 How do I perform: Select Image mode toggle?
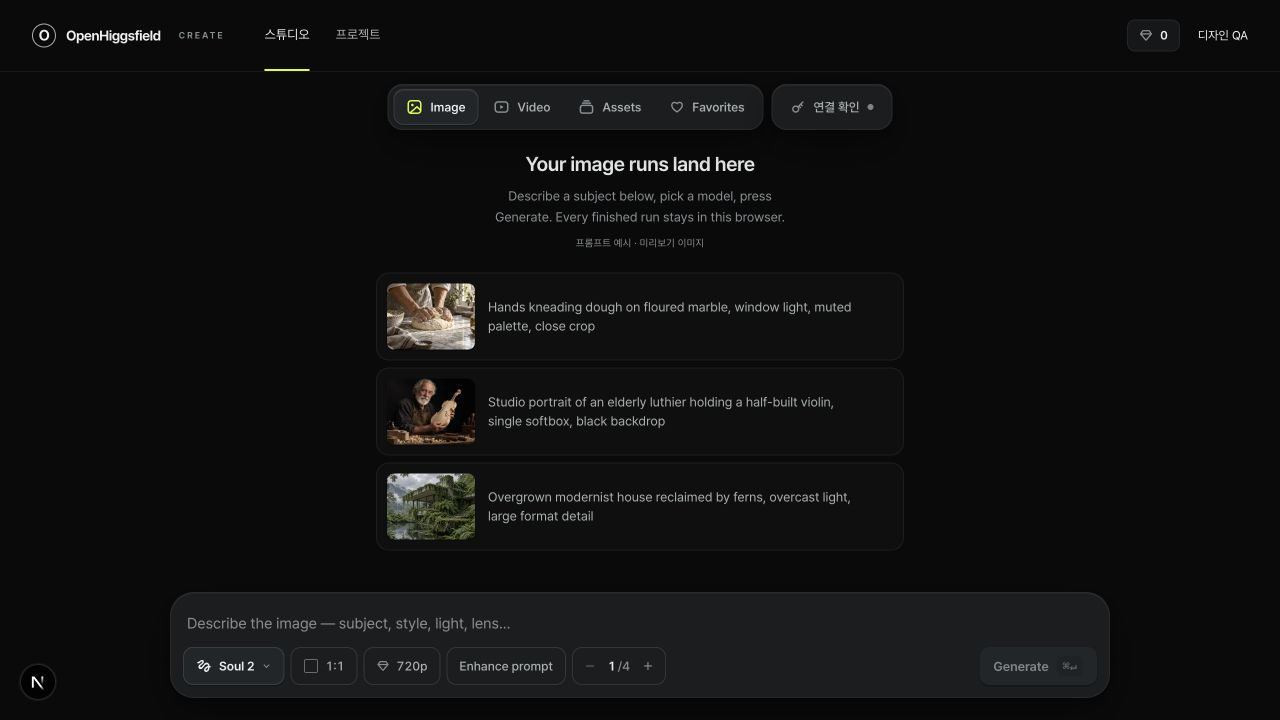point(436,107)
